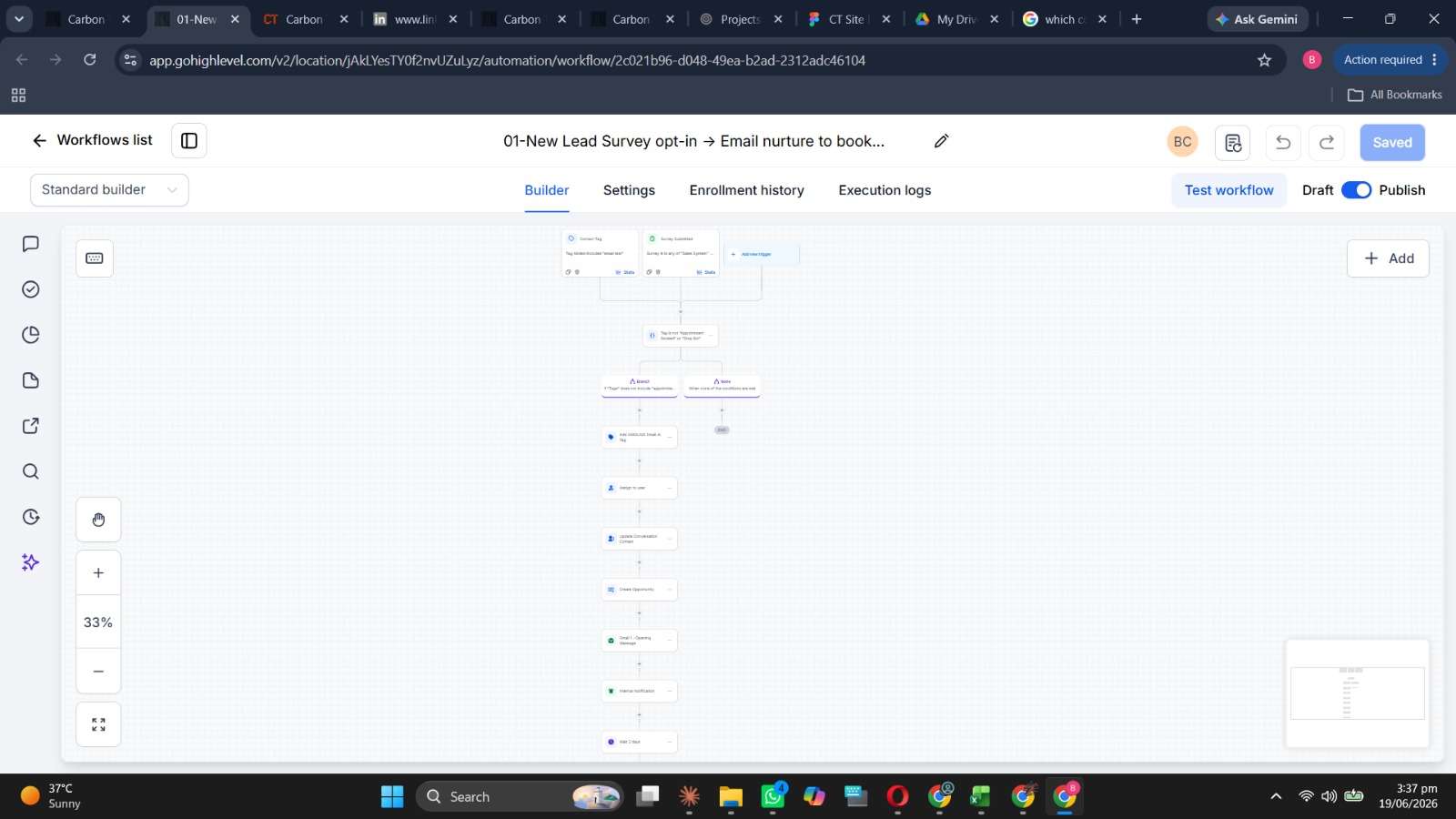Click the Add button on canvas
This screenshot has width=1456, height=819.
click(1388, 258)
